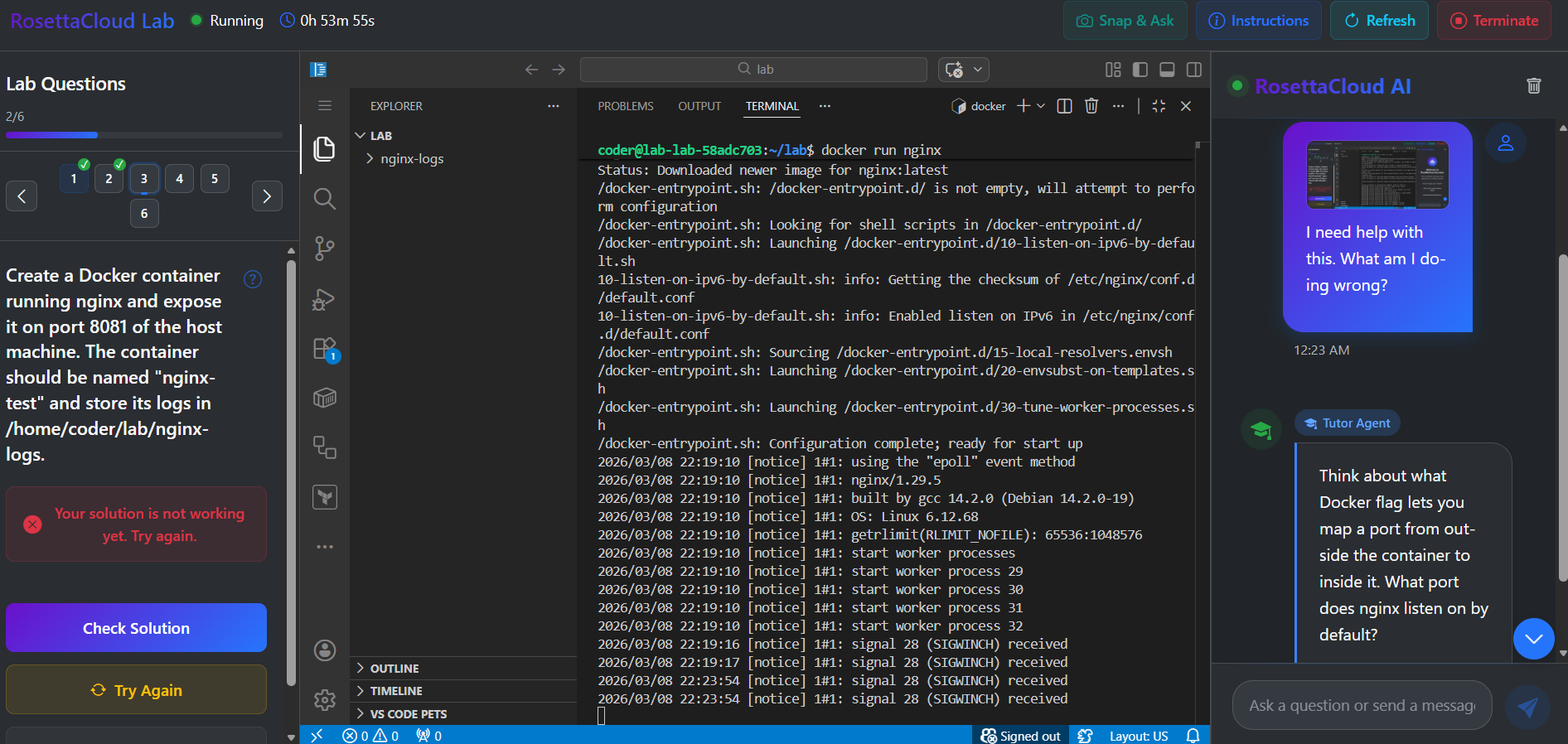This screenshot has width=1568, height=744.
Task: Close the terminal panel
Action: point(1186,106)
